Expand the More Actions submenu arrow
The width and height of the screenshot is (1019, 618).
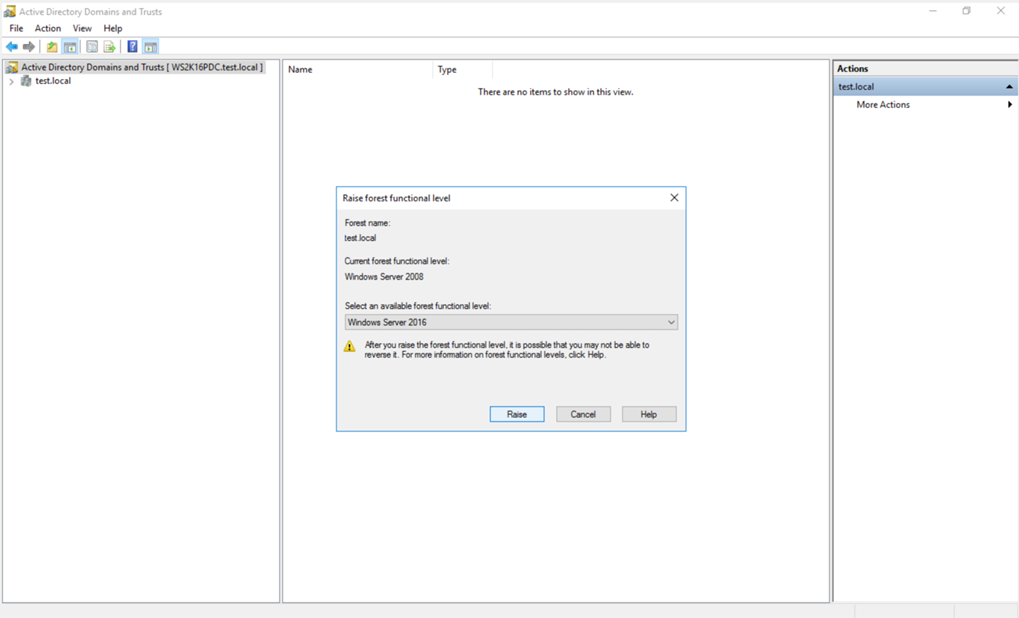(x=1009, y=105)
